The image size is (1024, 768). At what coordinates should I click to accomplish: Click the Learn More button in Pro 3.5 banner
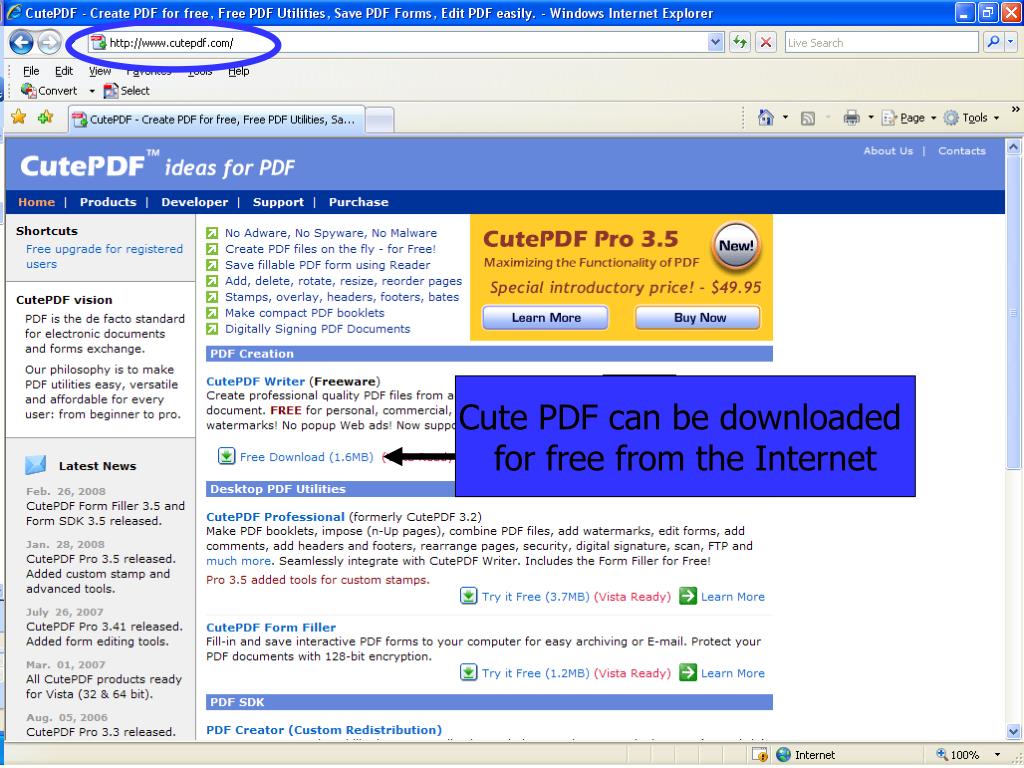pos(545,317)
